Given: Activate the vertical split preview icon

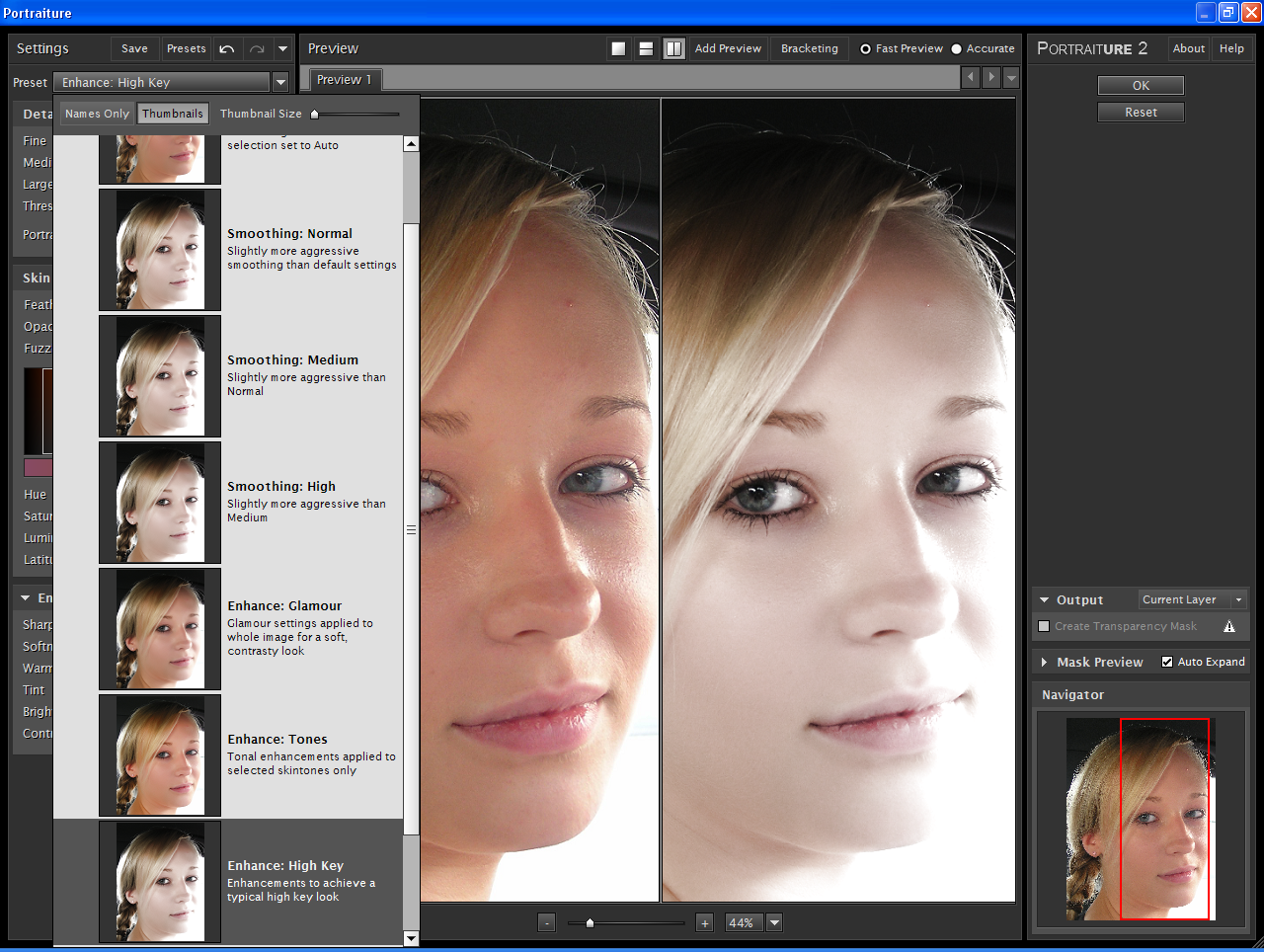Looking at the screenshot, I should coord(674,47).
